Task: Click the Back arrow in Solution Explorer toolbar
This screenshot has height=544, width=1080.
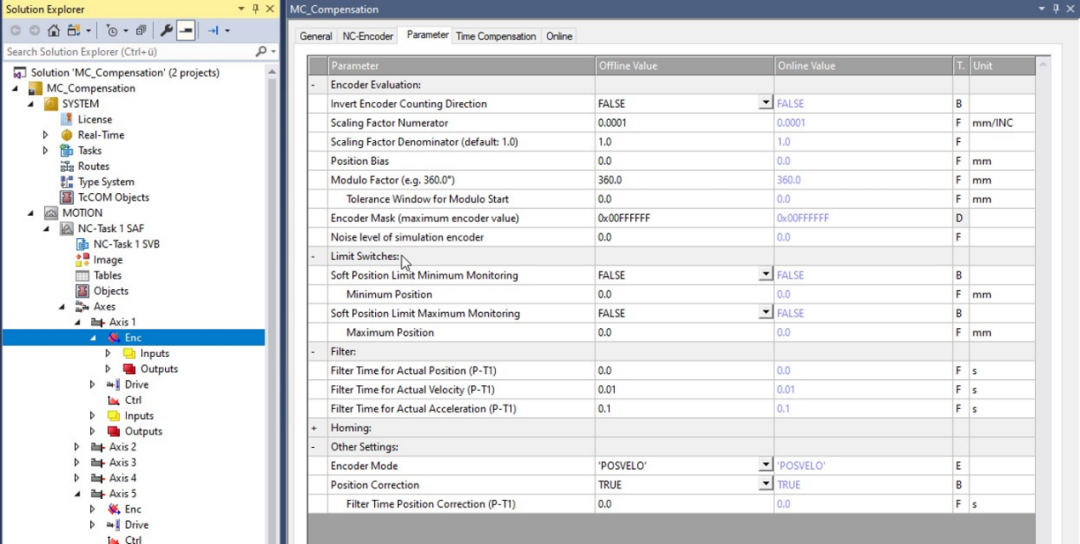Action: pyautogui.click(x=15, y=30)
